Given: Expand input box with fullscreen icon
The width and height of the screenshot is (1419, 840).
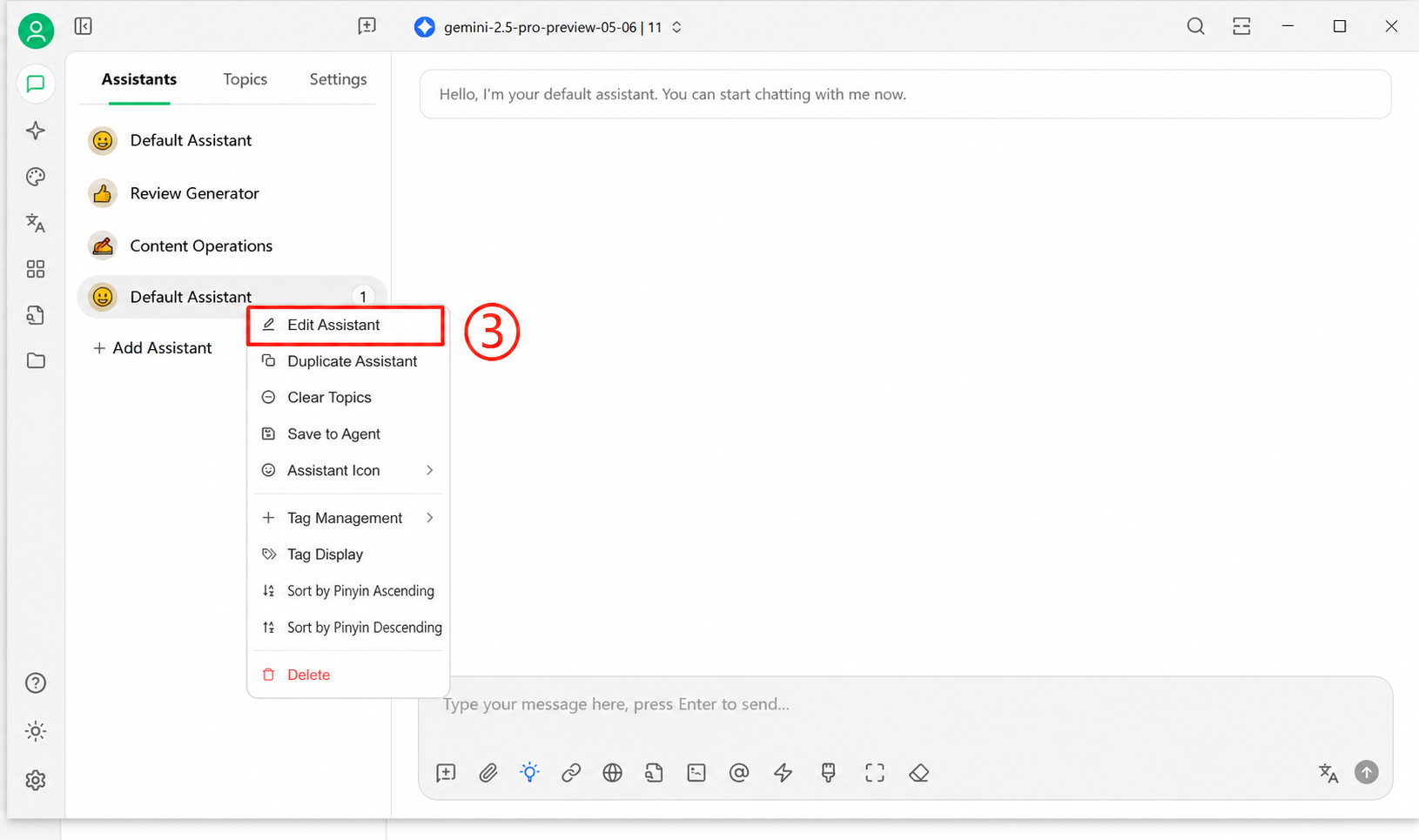Looking at the screenshot, I should coord(875,773).
